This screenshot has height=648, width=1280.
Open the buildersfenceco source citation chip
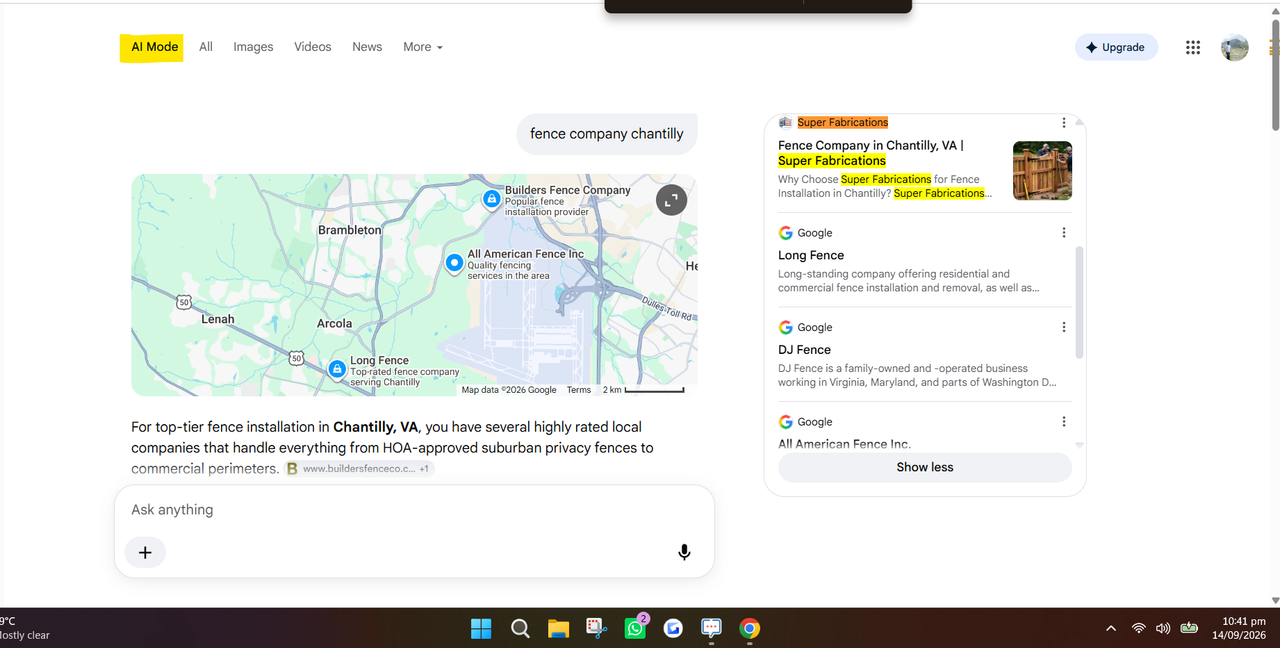pyautogui.click(x=359, y=468)
